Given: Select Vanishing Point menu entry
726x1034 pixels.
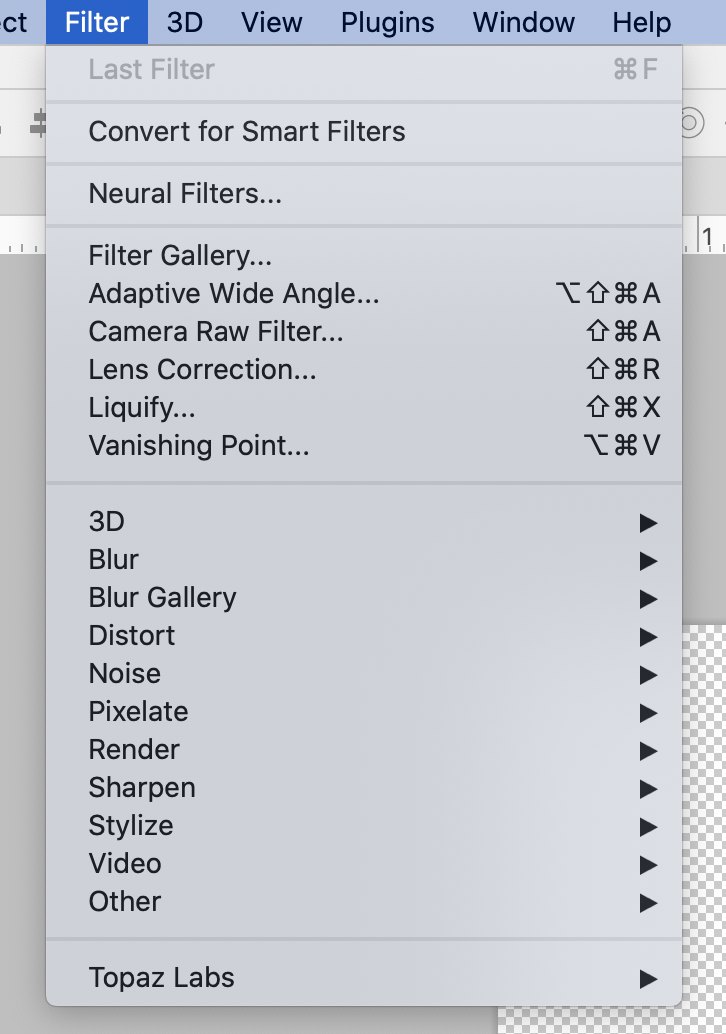Looking at the screenshot, I should click(364, 446).
